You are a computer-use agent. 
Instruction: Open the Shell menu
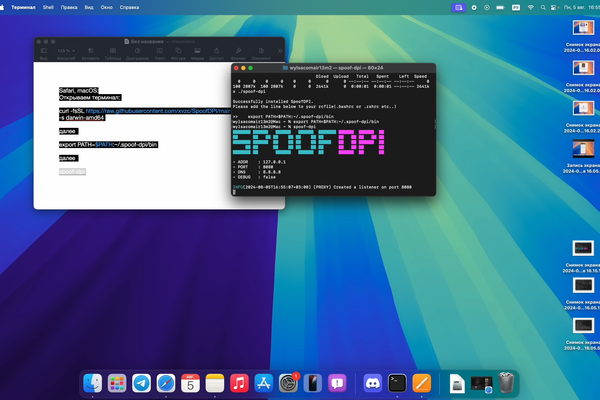tap(48, 7)
